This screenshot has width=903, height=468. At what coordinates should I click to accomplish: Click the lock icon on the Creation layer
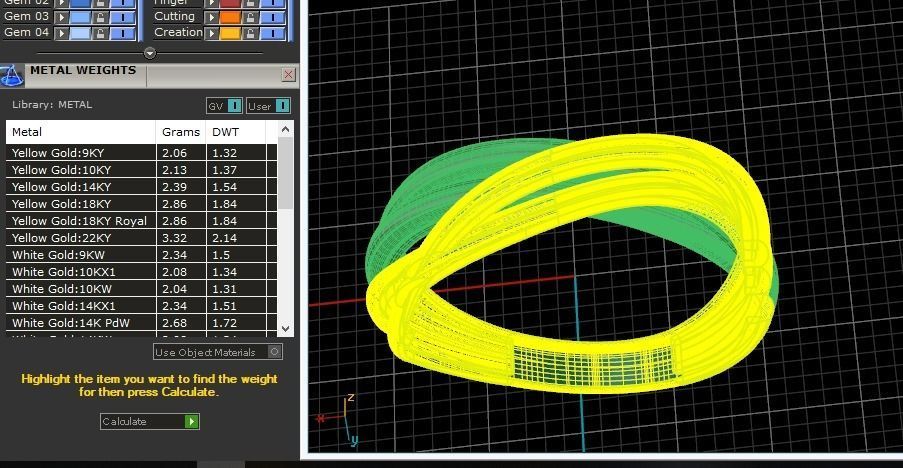click(x=251, y=33)
